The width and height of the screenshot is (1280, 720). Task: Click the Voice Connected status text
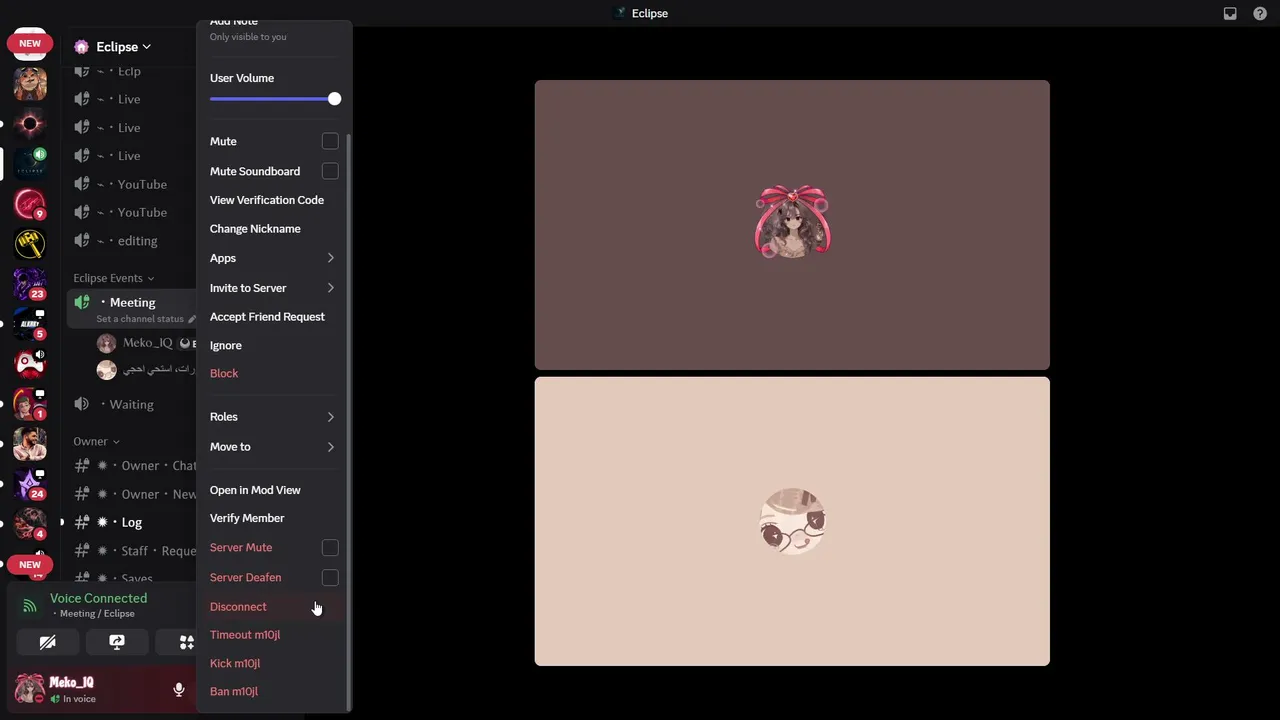[98, 598]
